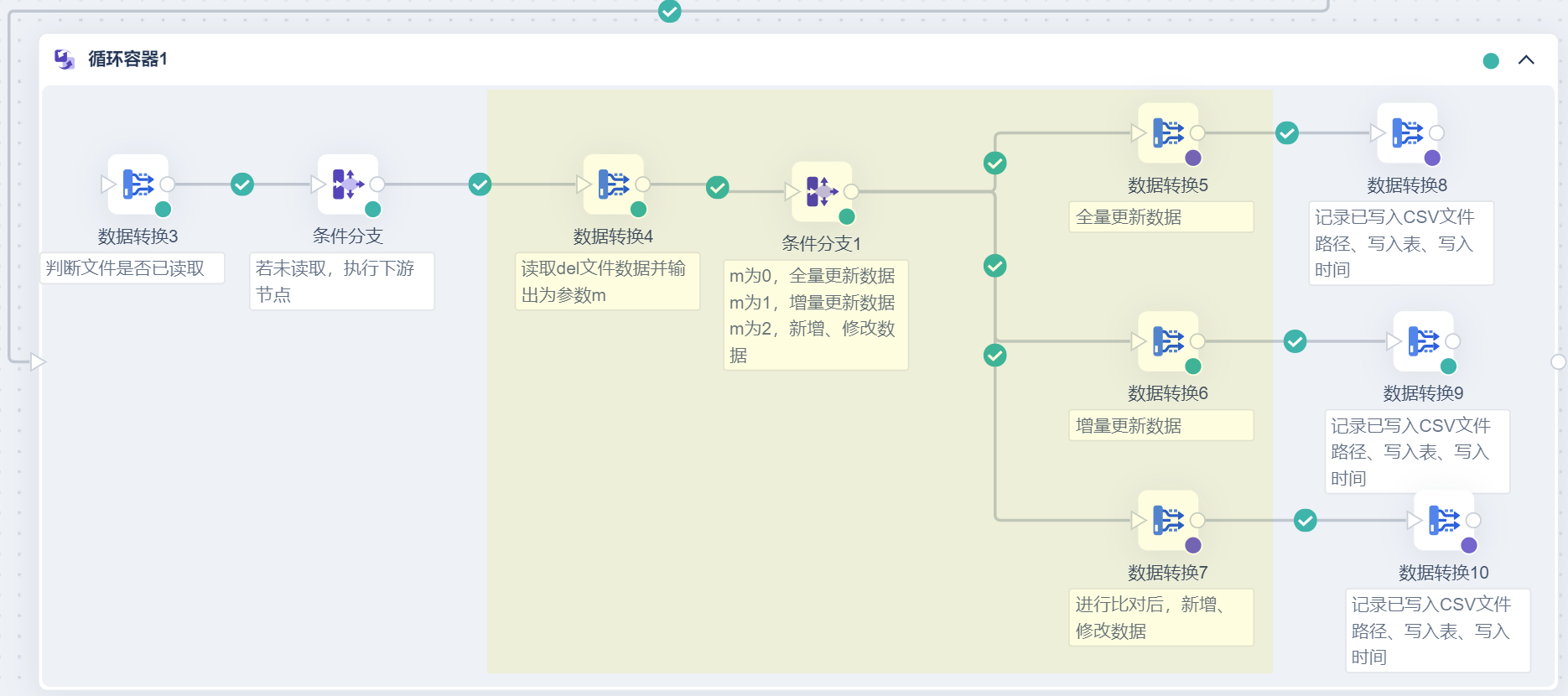The width and height of the screenshot is (1568, 696).
Task: Click the 数据转换5 node label
Action: click(x=1168, y=185)
